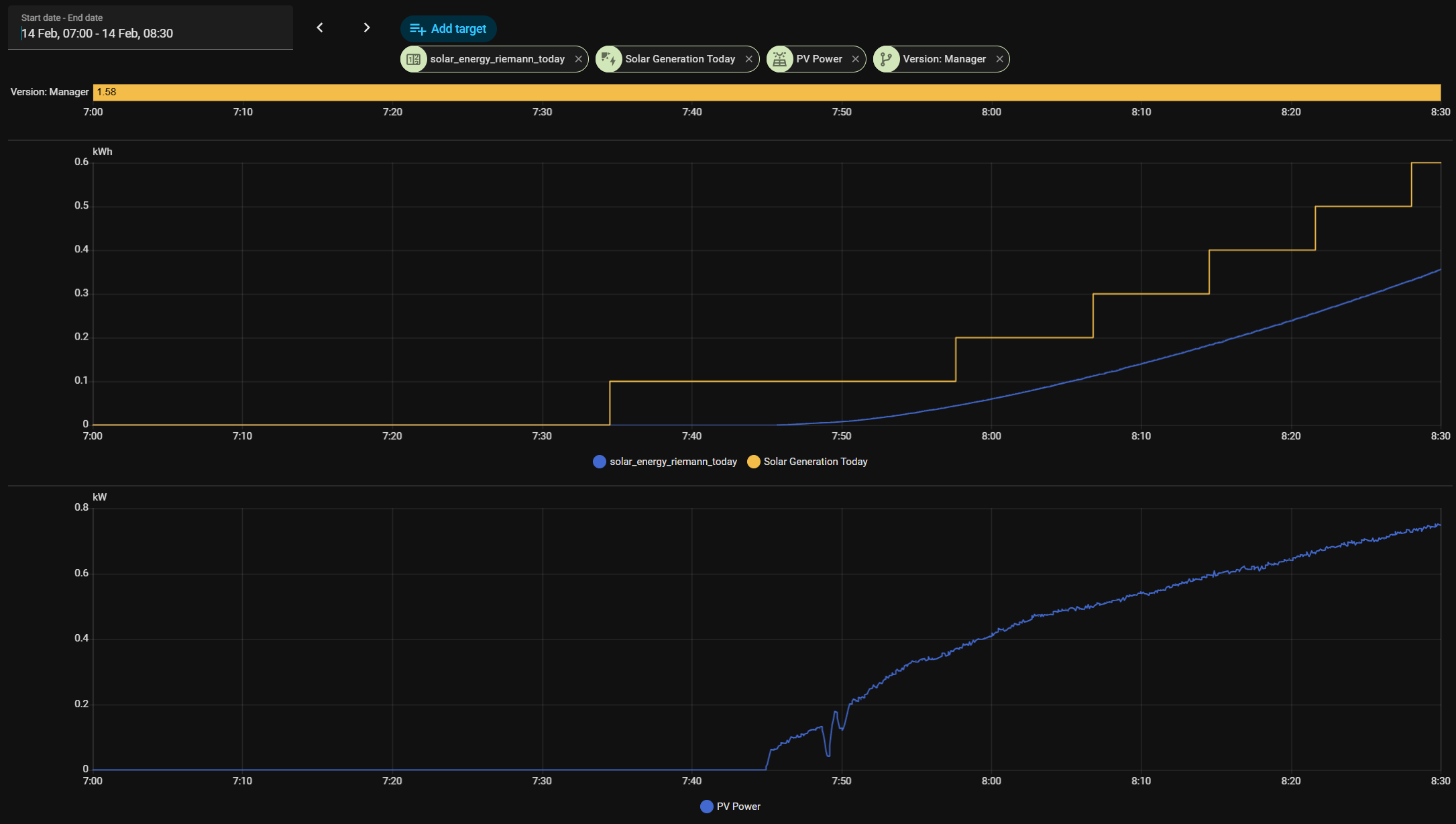The height and width of the screenshot is (824, 1456).
Task: Click the yellow 1.58 version timeline bar
Action: coord(767,92)
